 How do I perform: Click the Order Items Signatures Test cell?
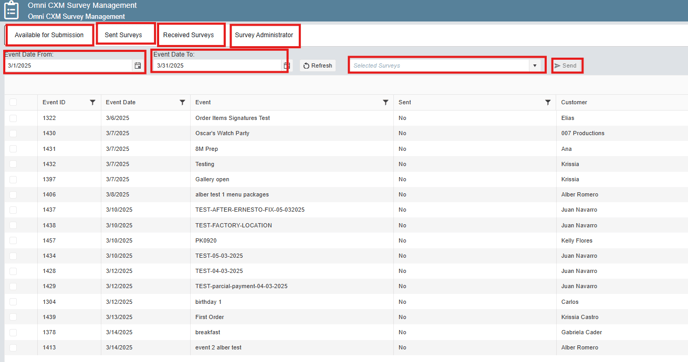(x=233, y=118)
